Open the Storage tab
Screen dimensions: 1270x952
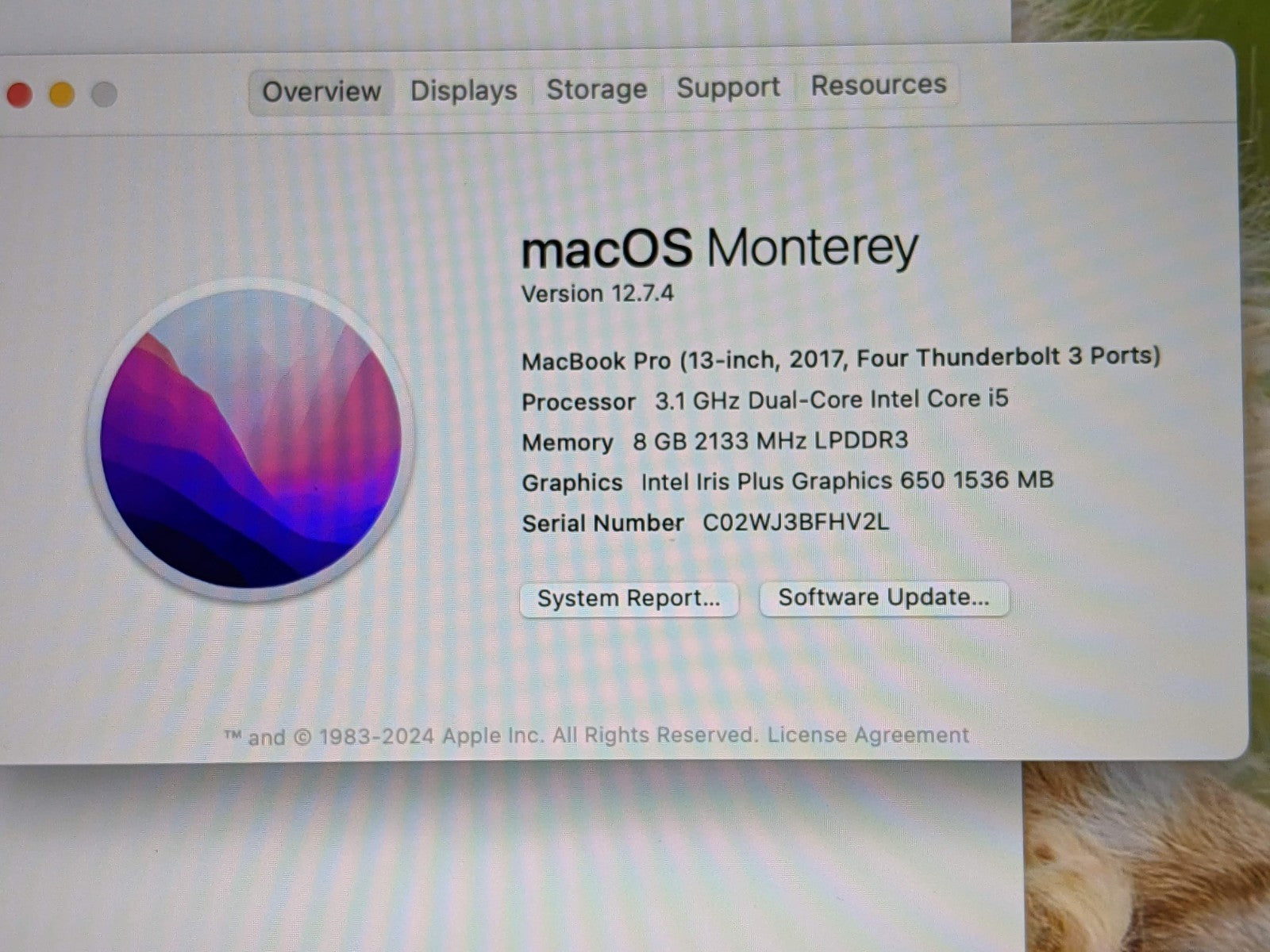(x=597, y=89)
